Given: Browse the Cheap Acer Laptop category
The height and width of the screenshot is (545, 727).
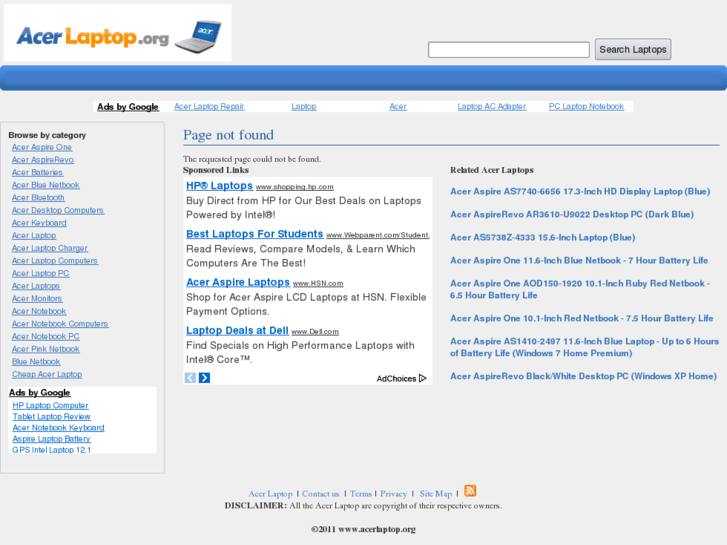Looking at the screenshot, I should point(47,374).
